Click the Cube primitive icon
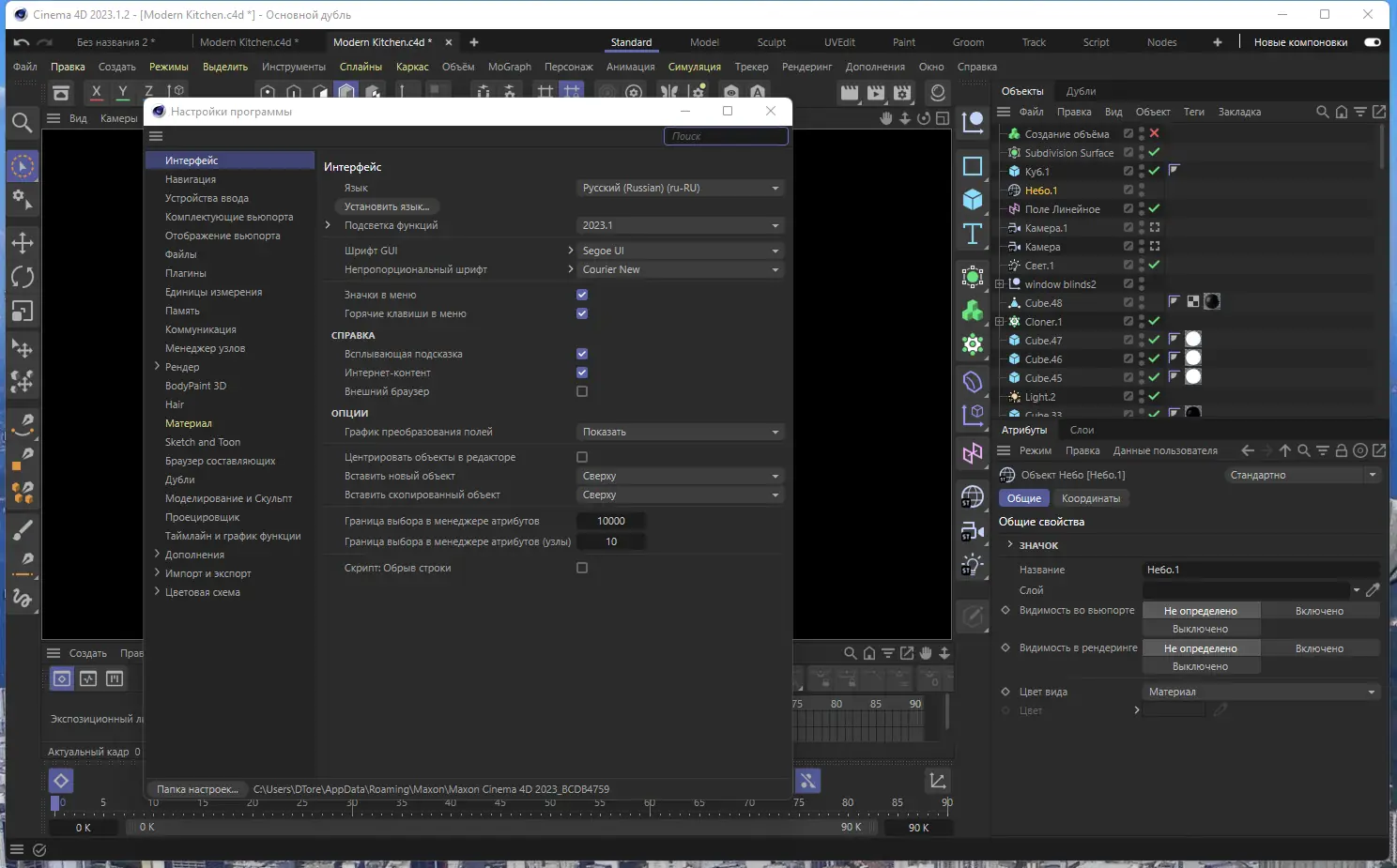Screen dimensions: 1397x868 point(973,199)
